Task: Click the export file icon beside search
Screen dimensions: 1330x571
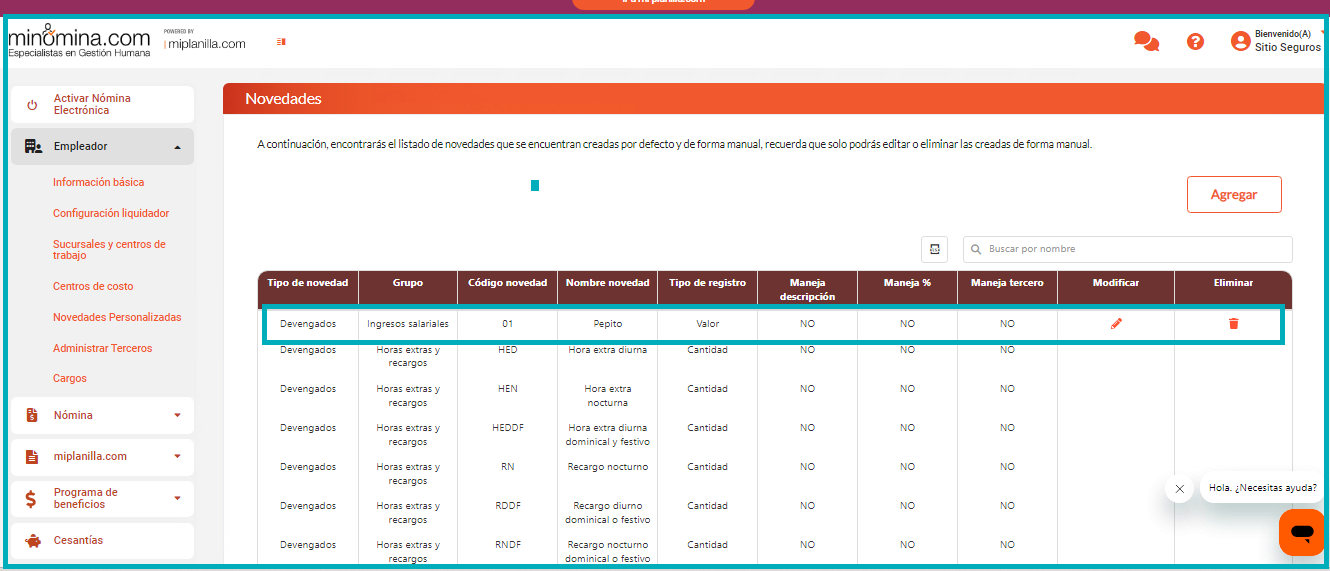Action: (x=933, y=249)
